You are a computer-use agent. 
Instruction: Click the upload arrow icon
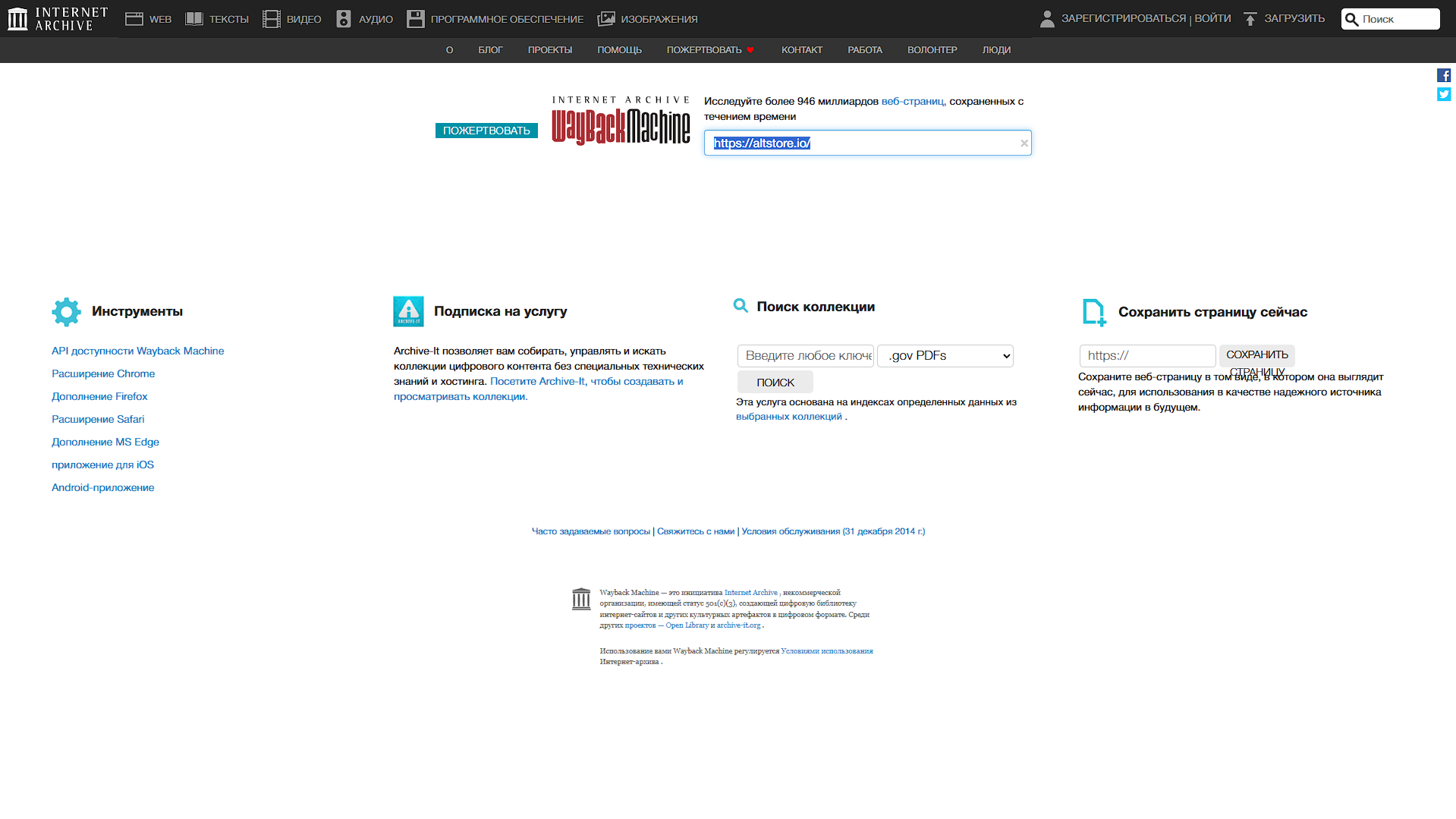(1250, 19)
